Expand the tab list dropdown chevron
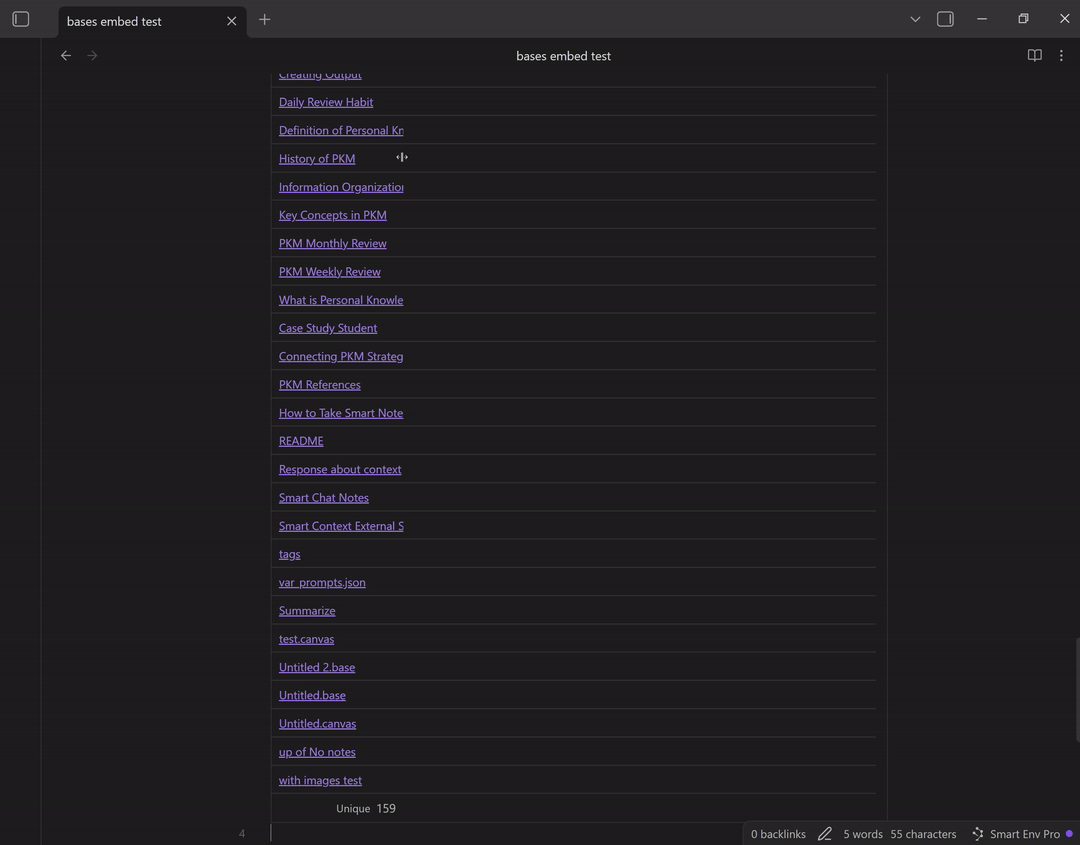The width and height of the screenshot is (1080, 845). (915, 19)
